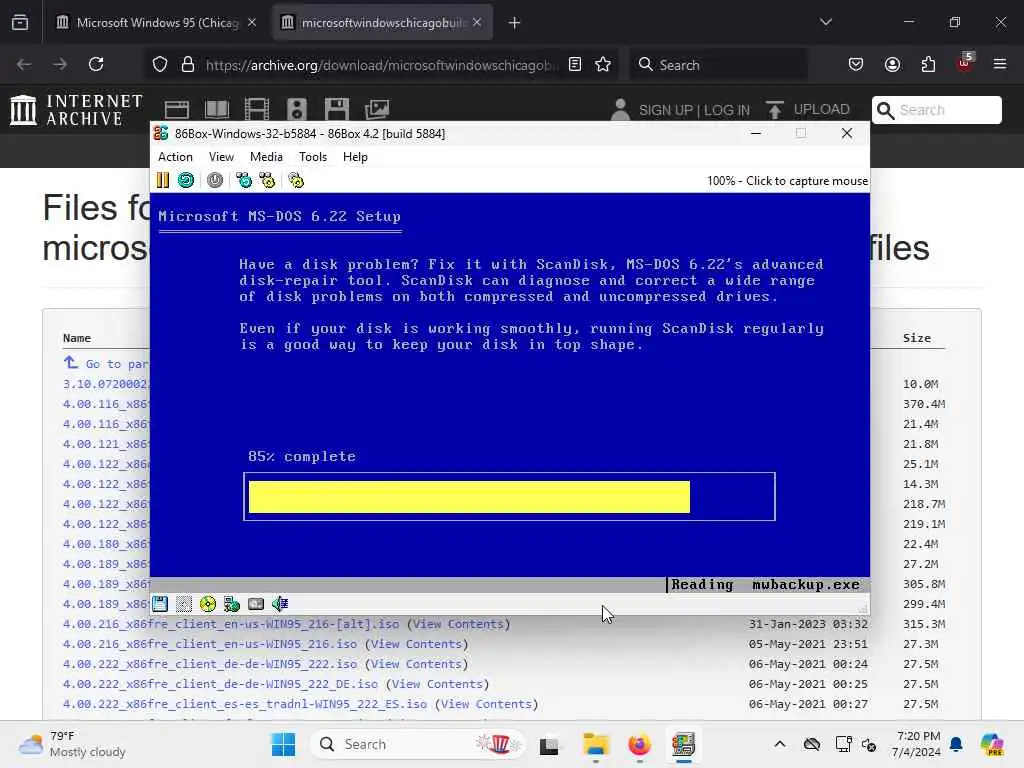Click the gray ACPI shutdown power icon

215,180
